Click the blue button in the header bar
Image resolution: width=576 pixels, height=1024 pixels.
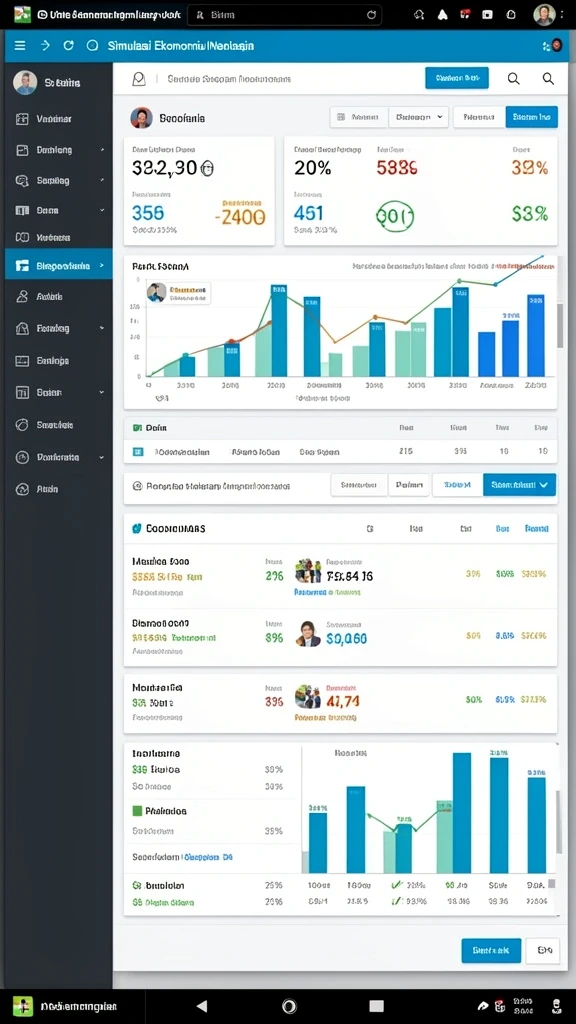coord(456,78)
